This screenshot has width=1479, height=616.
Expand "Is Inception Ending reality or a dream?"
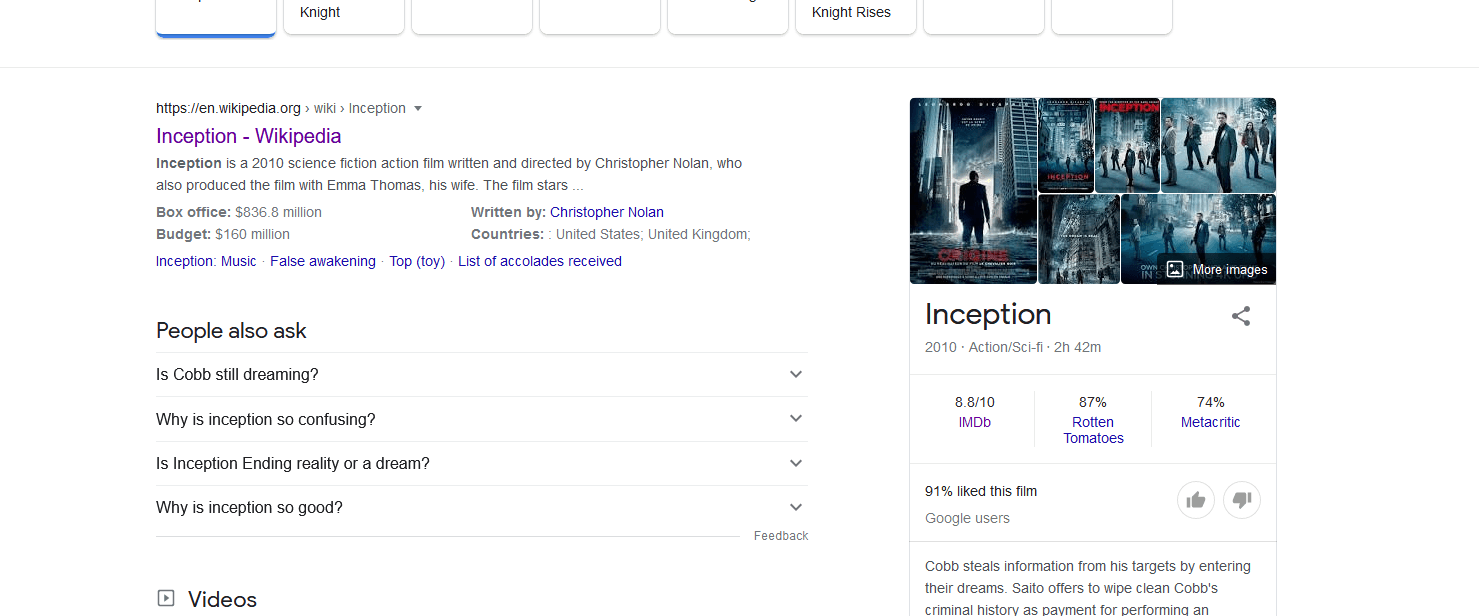[x=482, y=463]
